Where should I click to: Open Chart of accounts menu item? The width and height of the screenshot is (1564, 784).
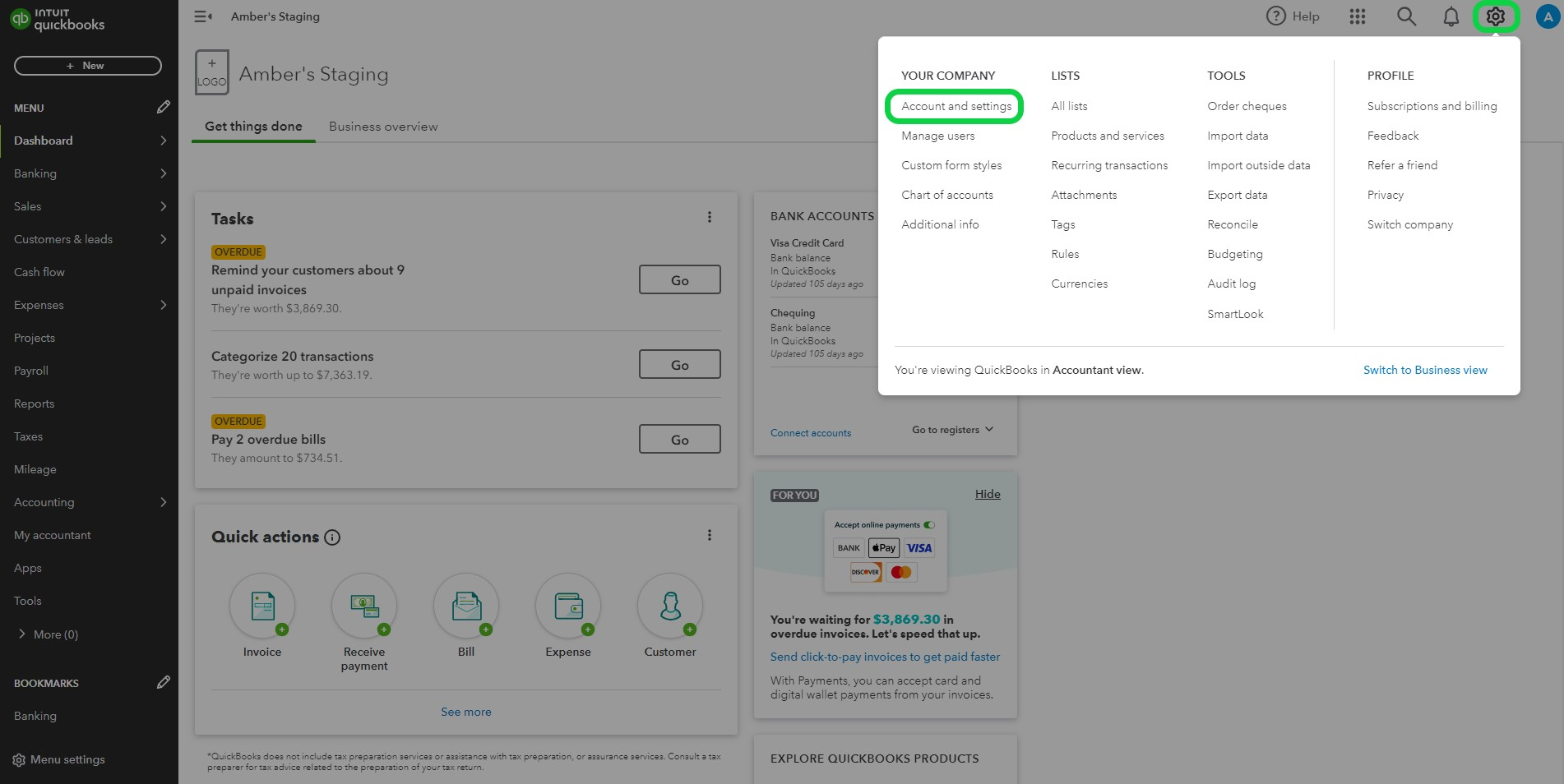[947, 195]
